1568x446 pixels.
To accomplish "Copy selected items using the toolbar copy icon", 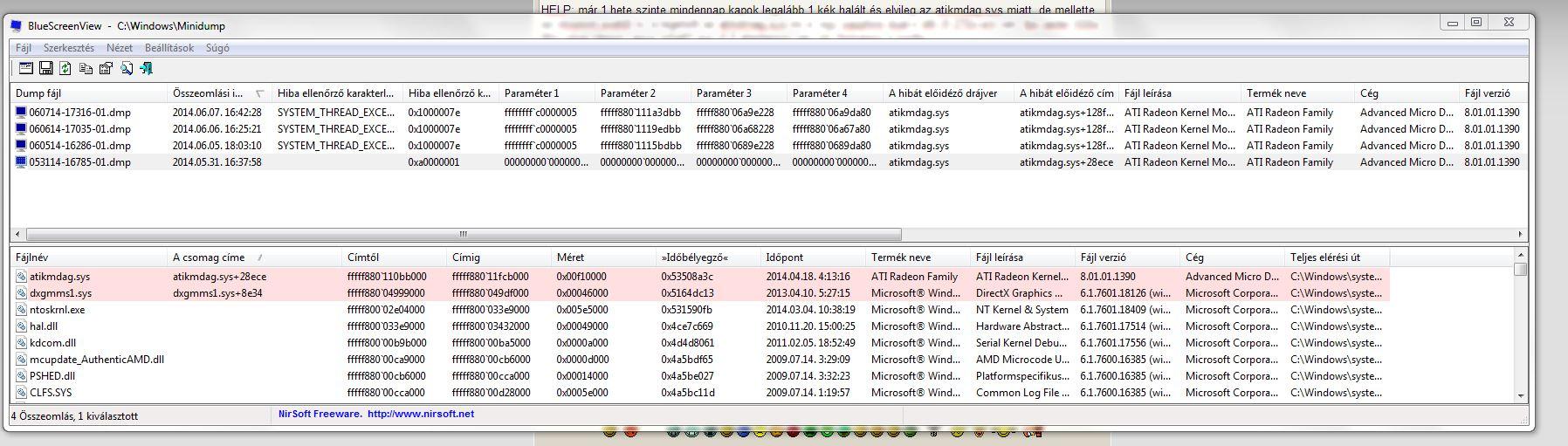I will [x=86, y=68].
